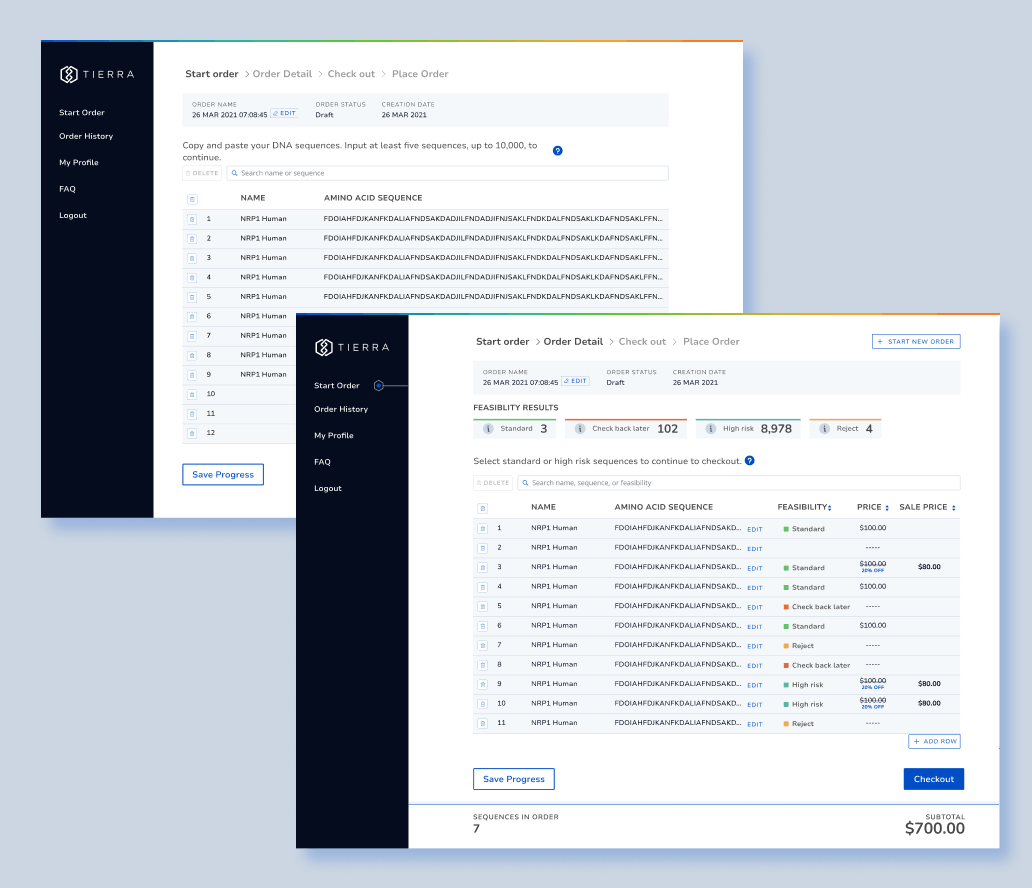The width and height of the screenshot is (1032, 888).
Task: Open Start Order in the front window sidebar
Action: click(337, 386)
